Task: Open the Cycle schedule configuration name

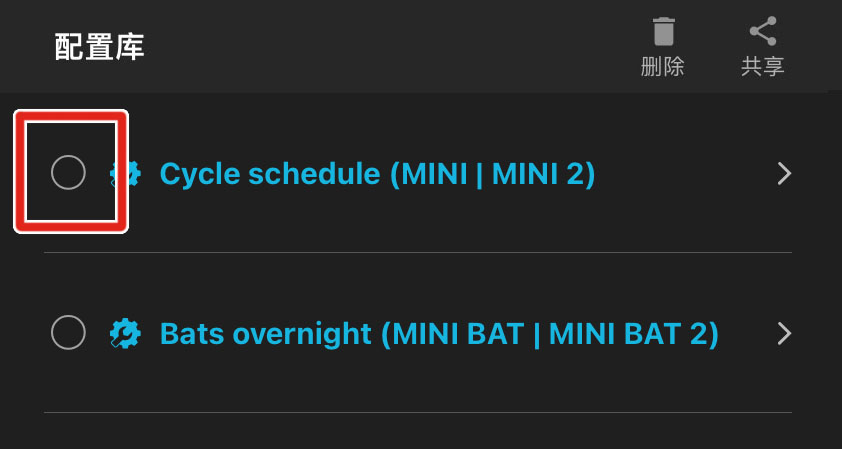Action: click(x=270, y=174)
